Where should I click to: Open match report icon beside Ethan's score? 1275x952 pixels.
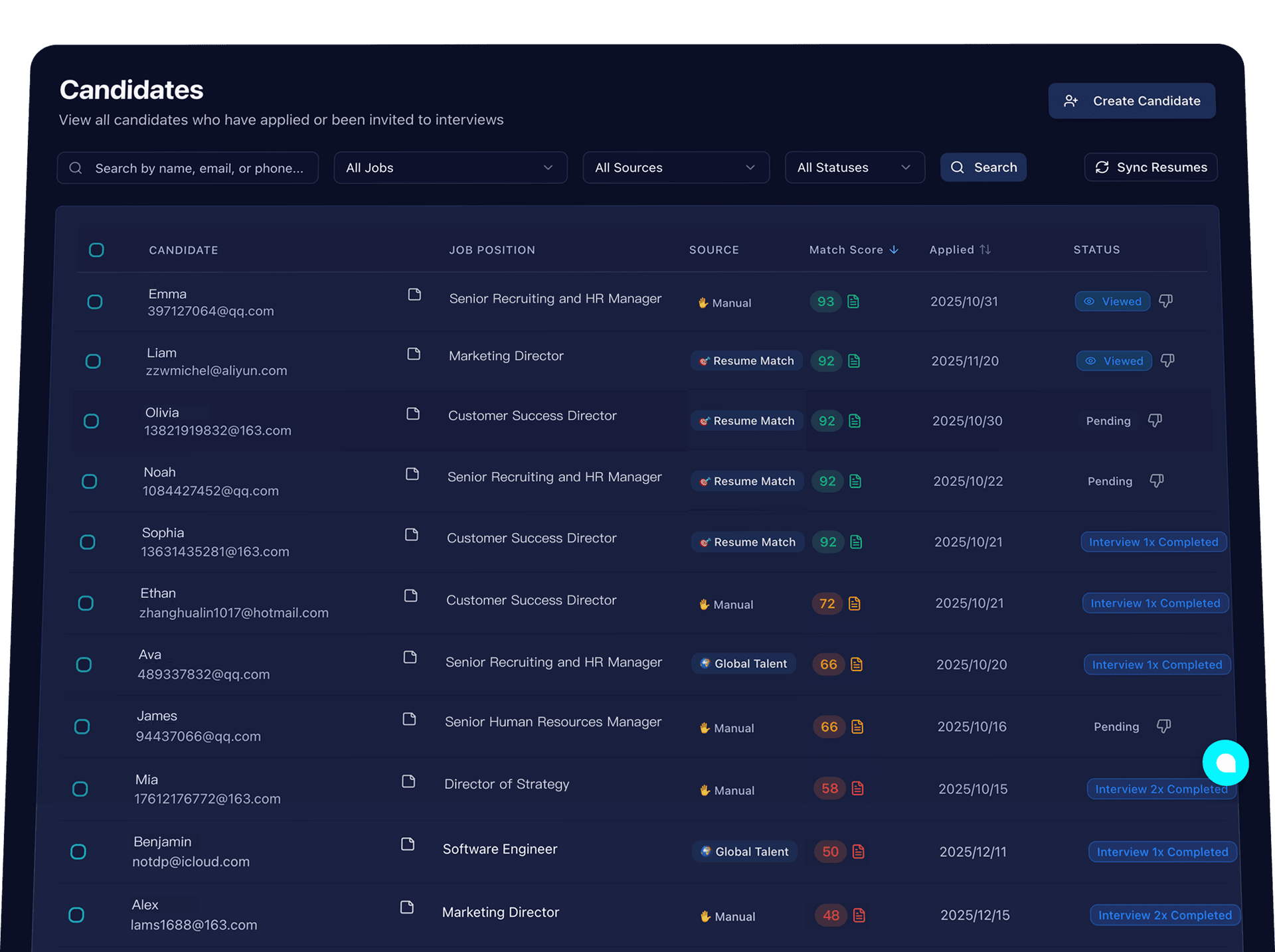(x=855, y=603)
